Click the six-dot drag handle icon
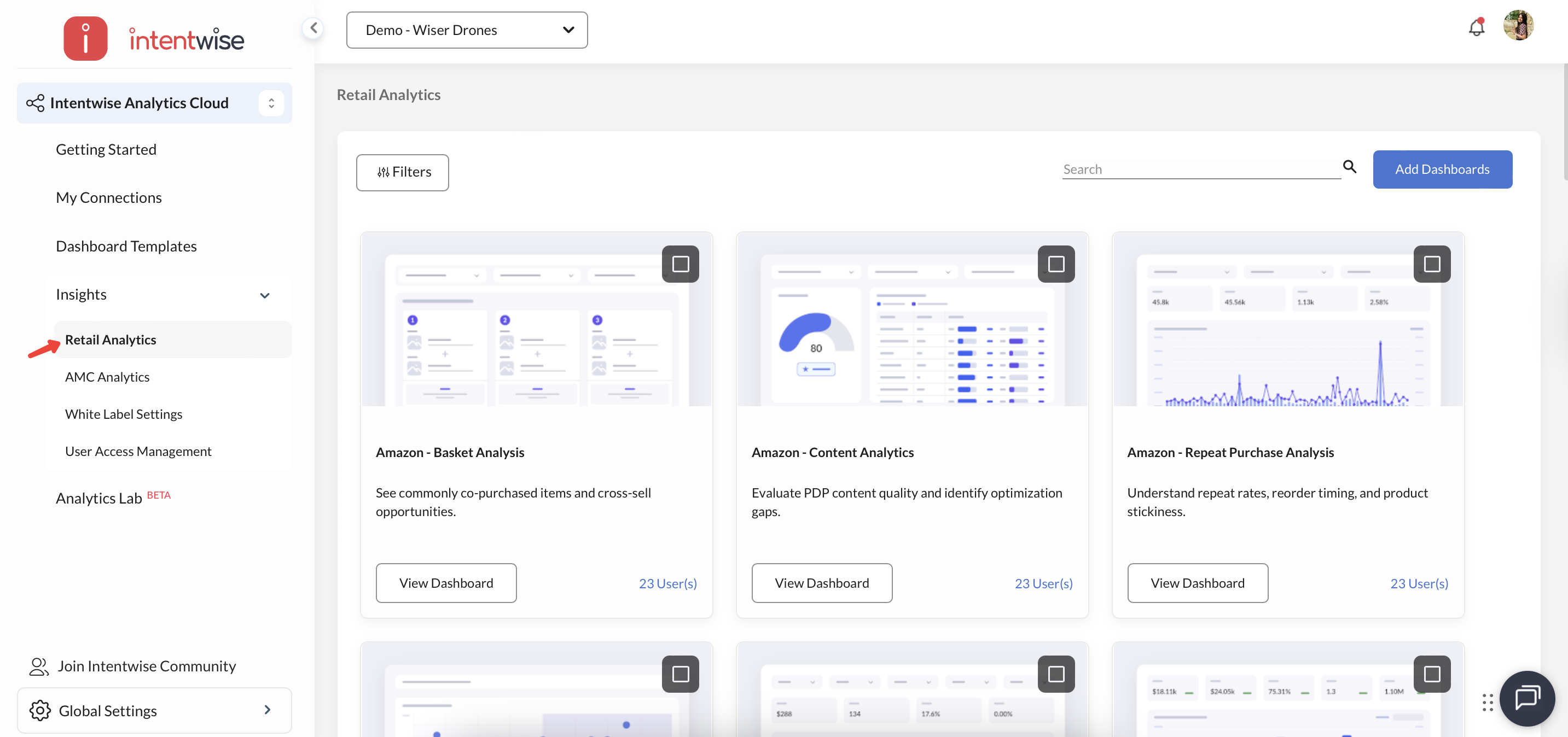The width and height of the screenshot is (1568, 737). tap(1487, 701)
